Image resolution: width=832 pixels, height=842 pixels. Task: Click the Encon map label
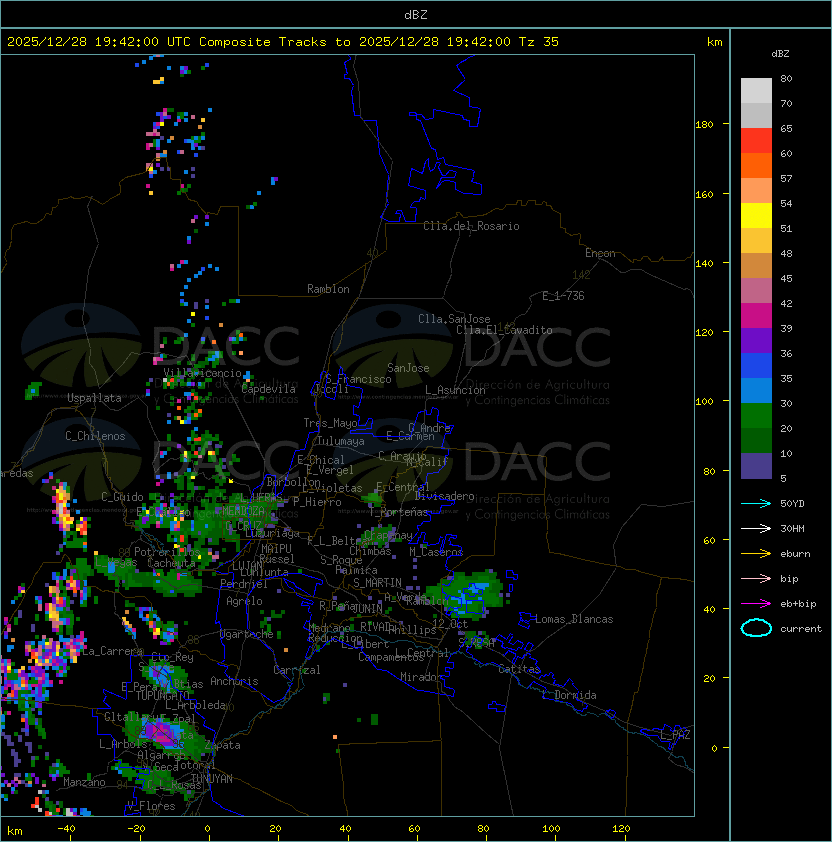coord(600,253)
